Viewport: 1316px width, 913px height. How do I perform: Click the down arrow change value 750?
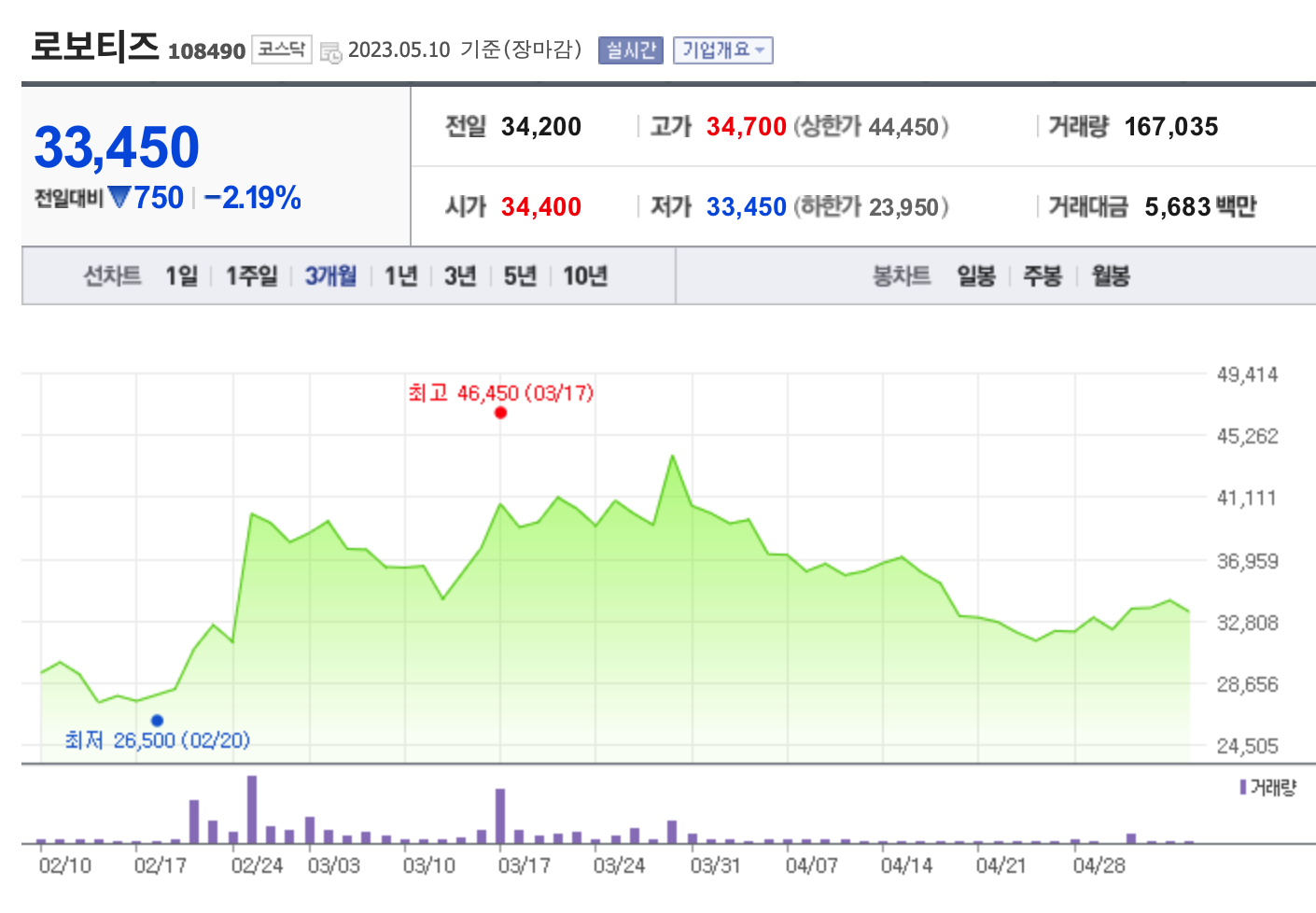tap(147, 198)
